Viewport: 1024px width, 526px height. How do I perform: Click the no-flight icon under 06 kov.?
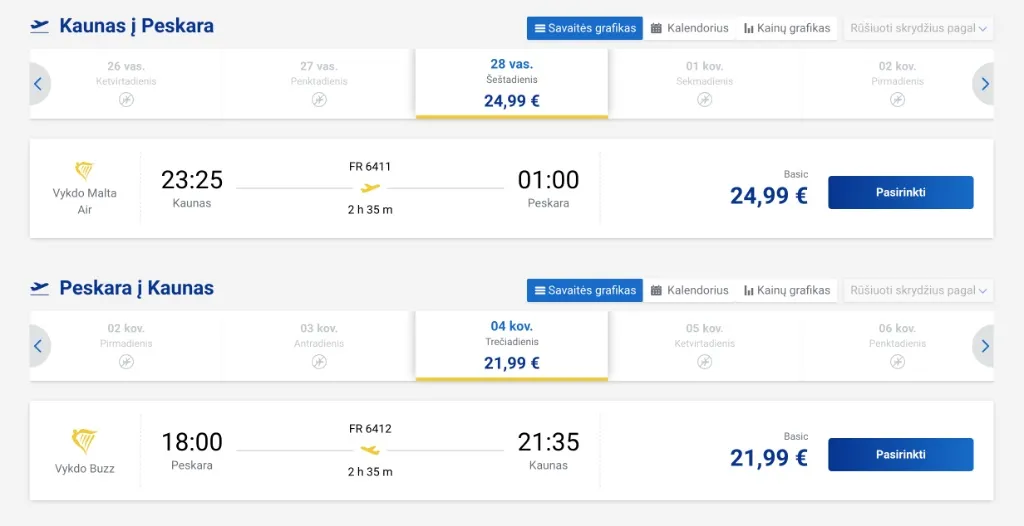coord(898,361)
